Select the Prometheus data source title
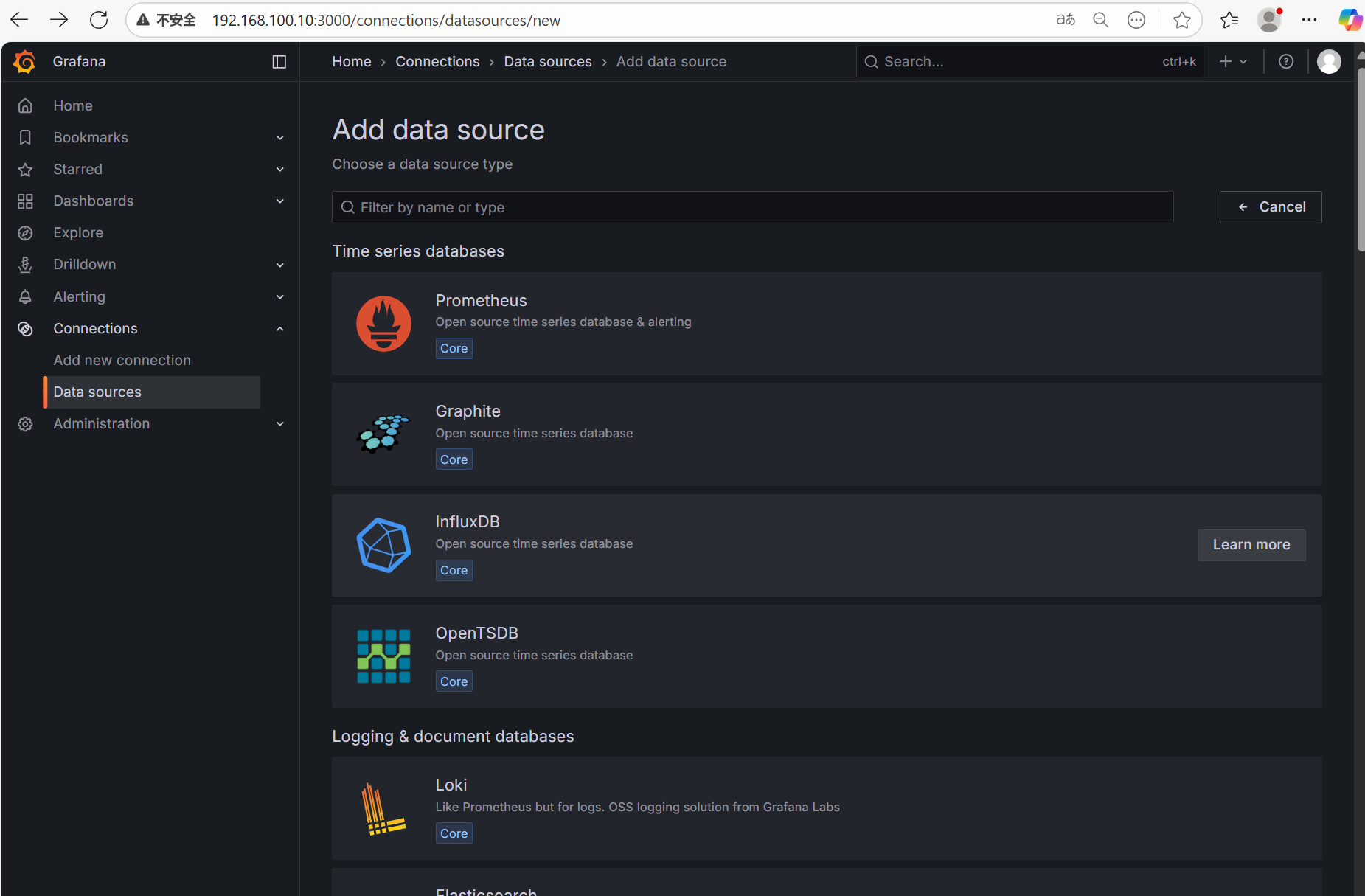The image size is (1365, 896). (481, 301)
